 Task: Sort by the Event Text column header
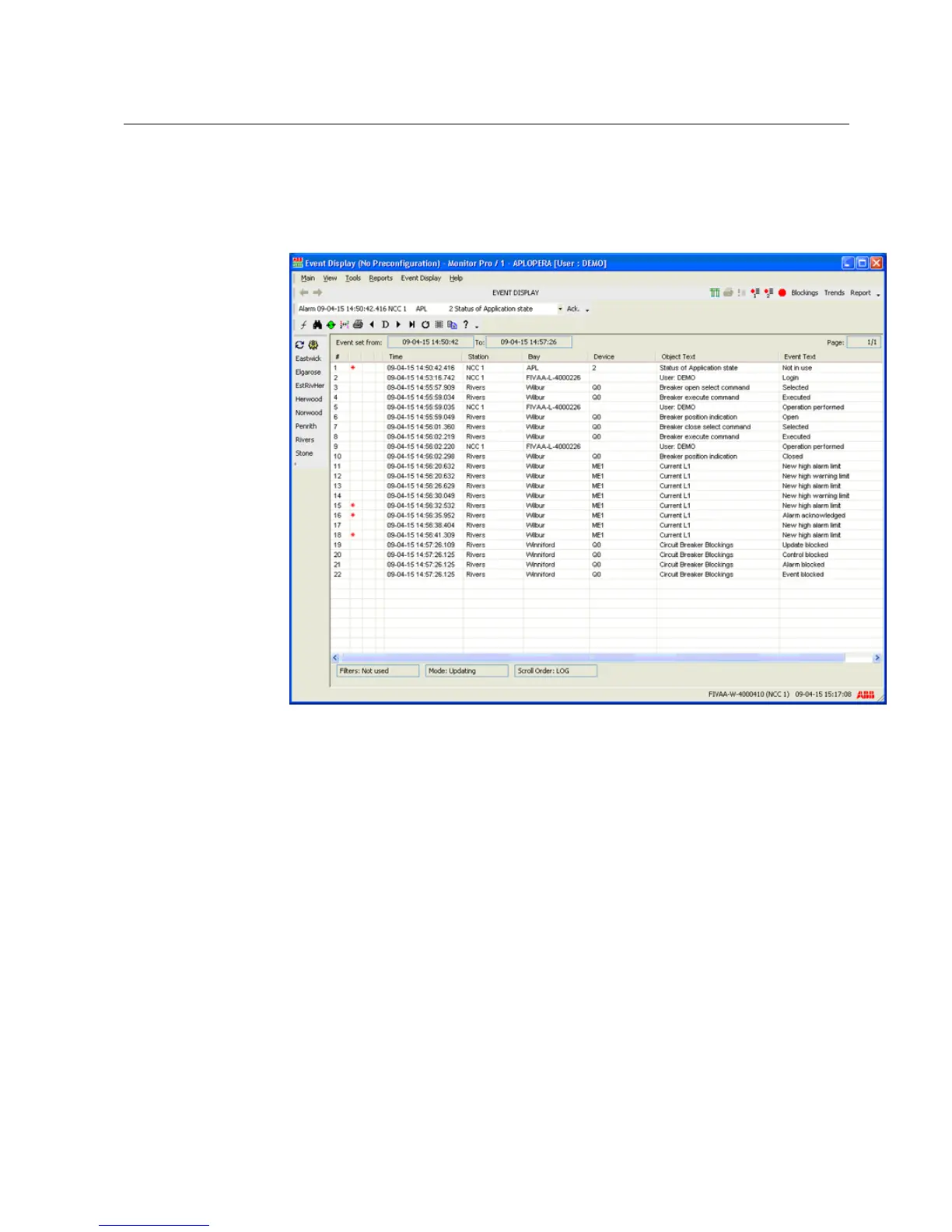pyautogui.click(x=831, y=357)
